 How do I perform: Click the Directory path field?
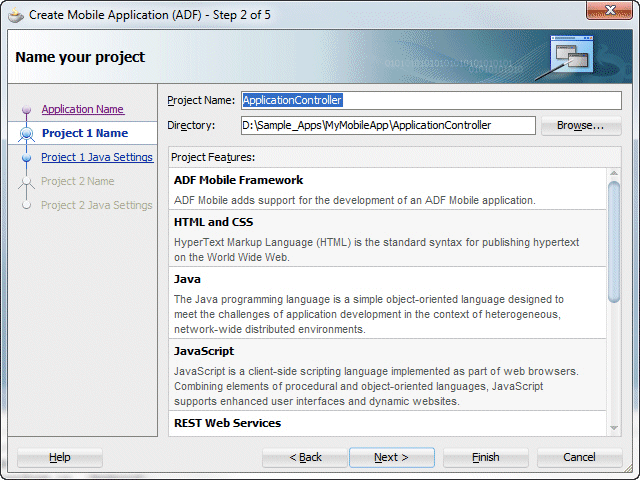387,125
